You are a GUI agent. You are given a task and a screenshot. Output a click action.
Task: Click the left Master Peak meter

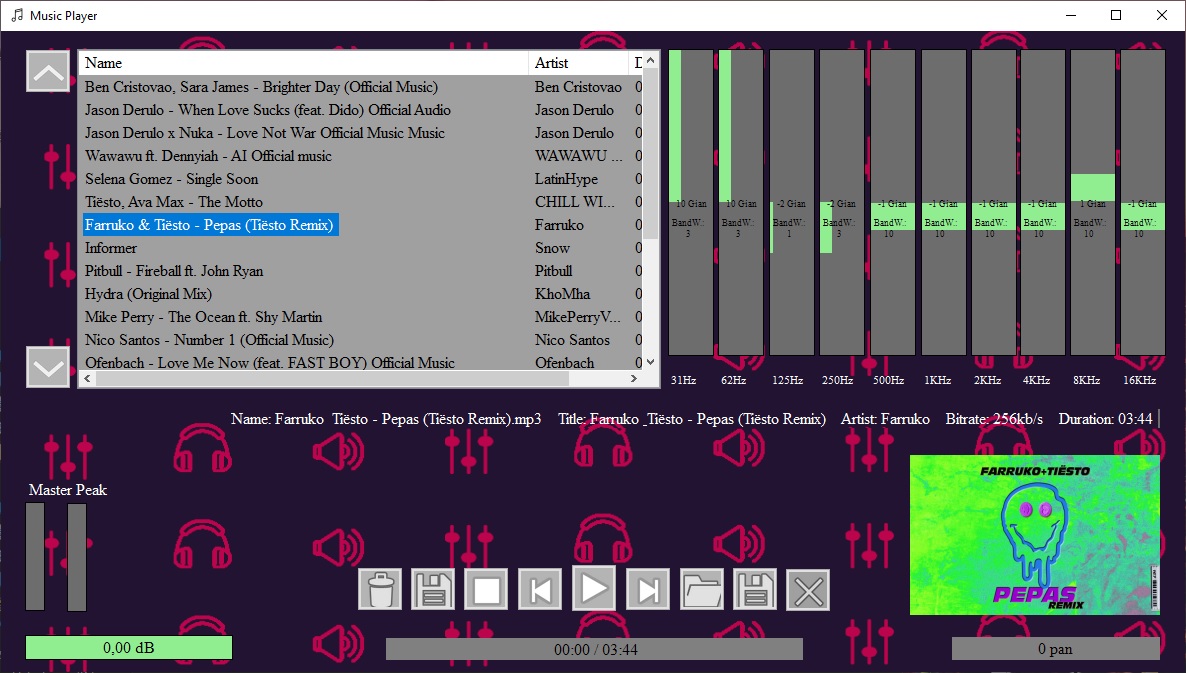pyautogui.click(x=35, y=557)
